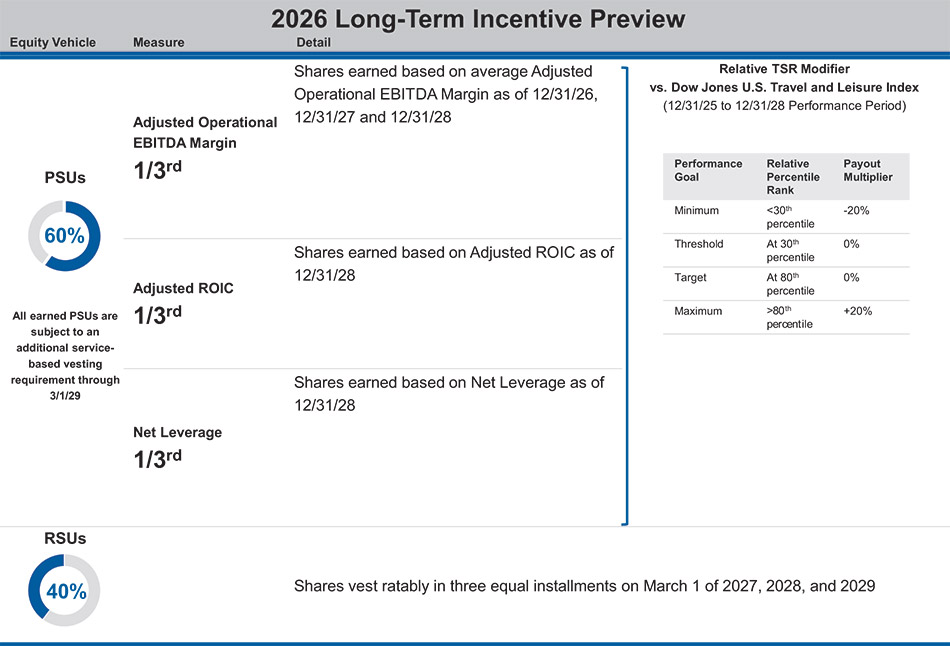Select the Performance Goal table header
The image size is (950, 646).
pos(708,170)
